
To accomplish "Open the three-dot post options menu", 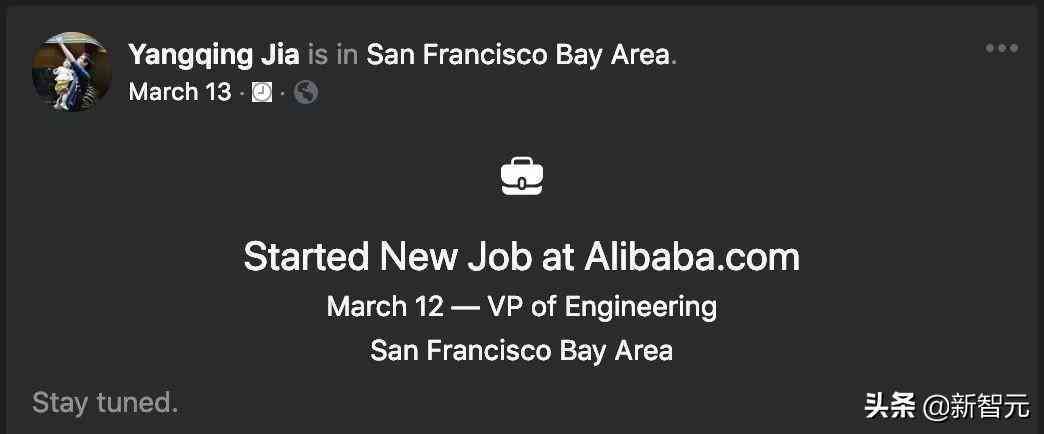I will coord(1001,49).
